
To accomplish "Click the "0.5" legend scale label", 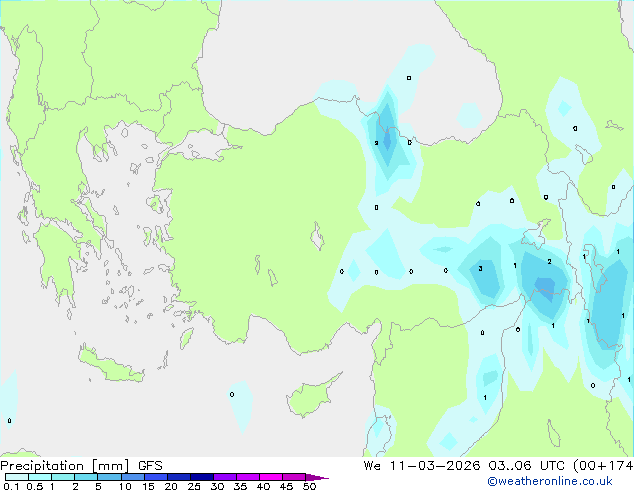I will pos(35,486).
